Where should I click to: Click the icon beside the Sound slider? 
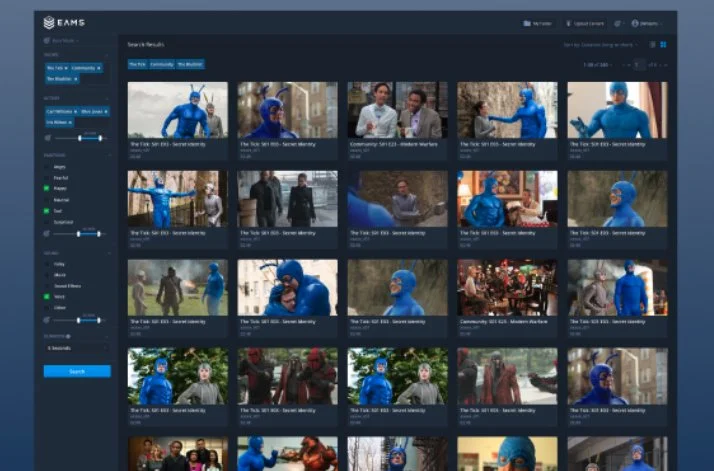(x=46, y=320)
